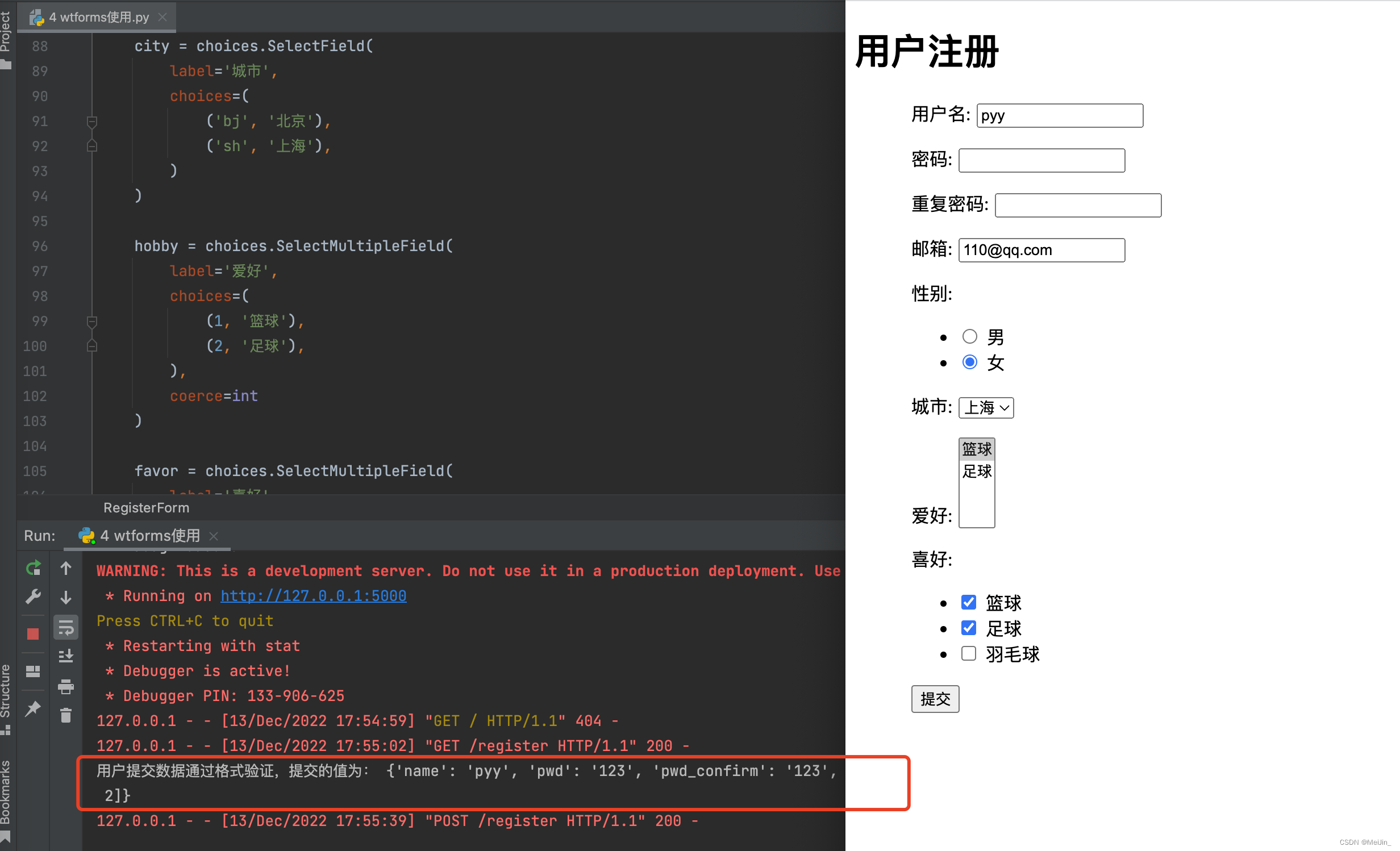Open the 城市 dropdown showing 上海
This screenshot has height=851, width=1400.
coord(986,407)
